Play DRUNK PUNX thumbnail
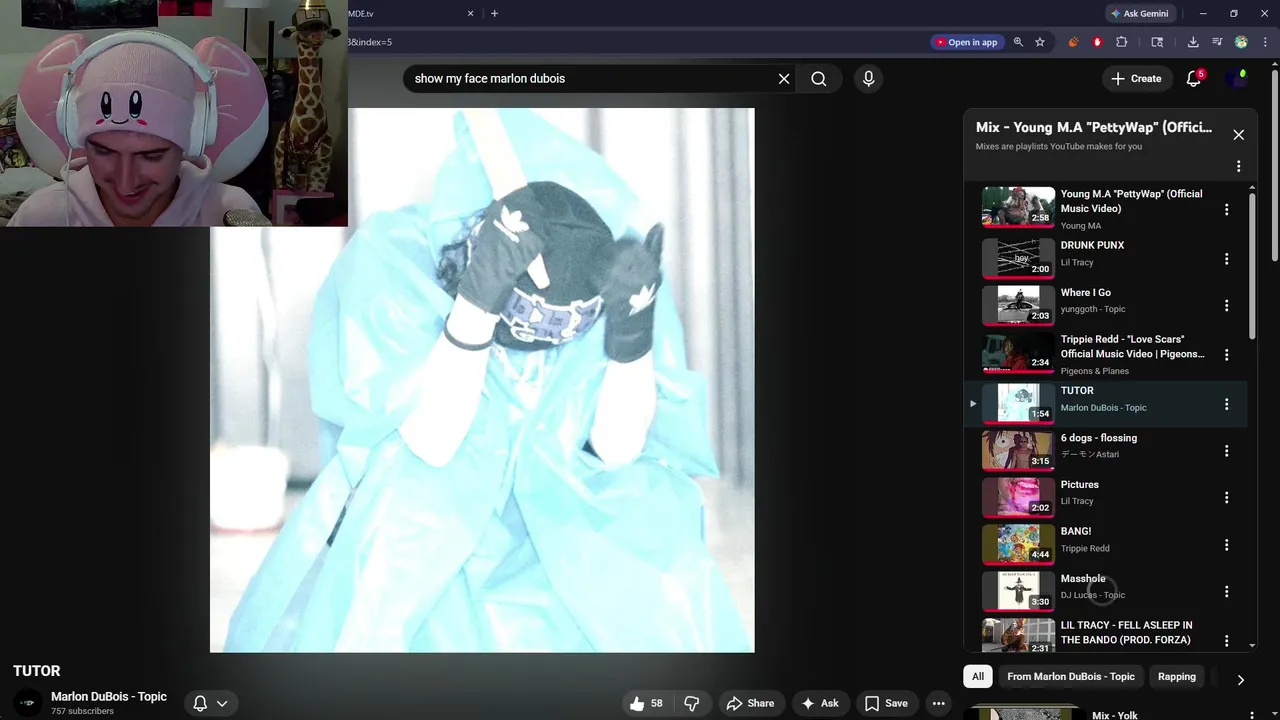This screenshot has width=1280, height=720. pyautogui.click(x=1018, y=258)
